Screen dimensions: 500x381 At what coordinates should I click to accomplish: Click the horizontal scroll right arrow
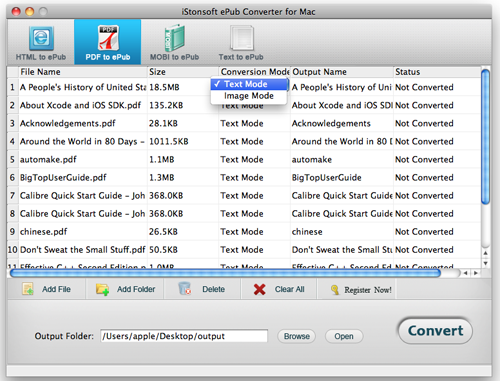coord(476,273)
